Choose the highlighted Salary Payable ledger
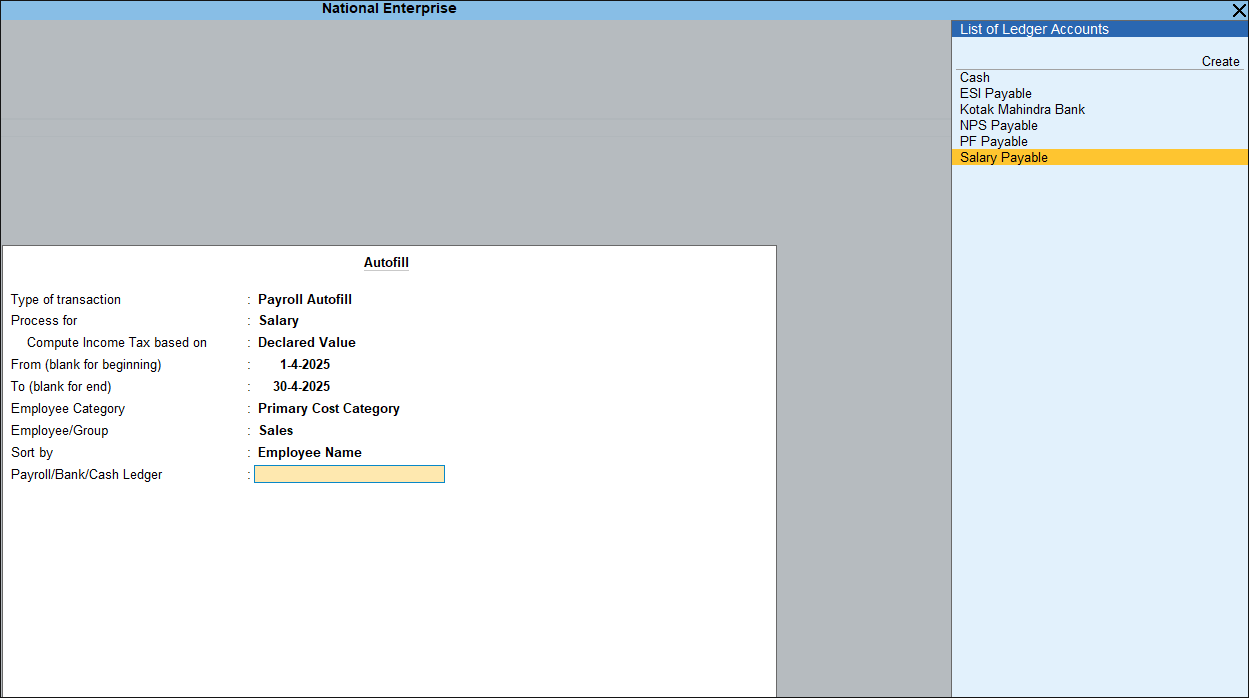 click(x=1003, y=158)
